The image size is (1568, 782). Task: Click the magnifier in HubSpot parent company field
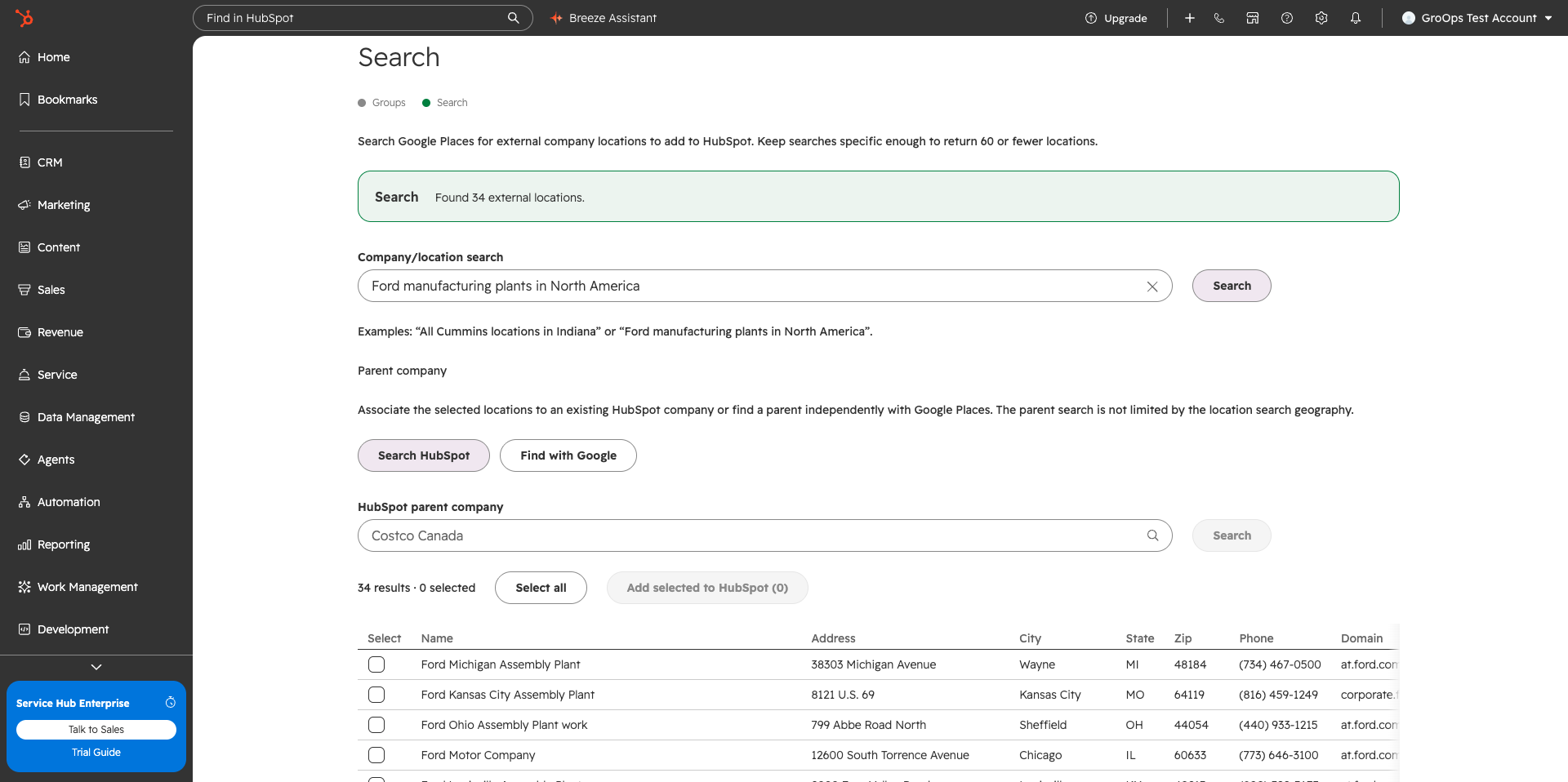coord(1153,535)
